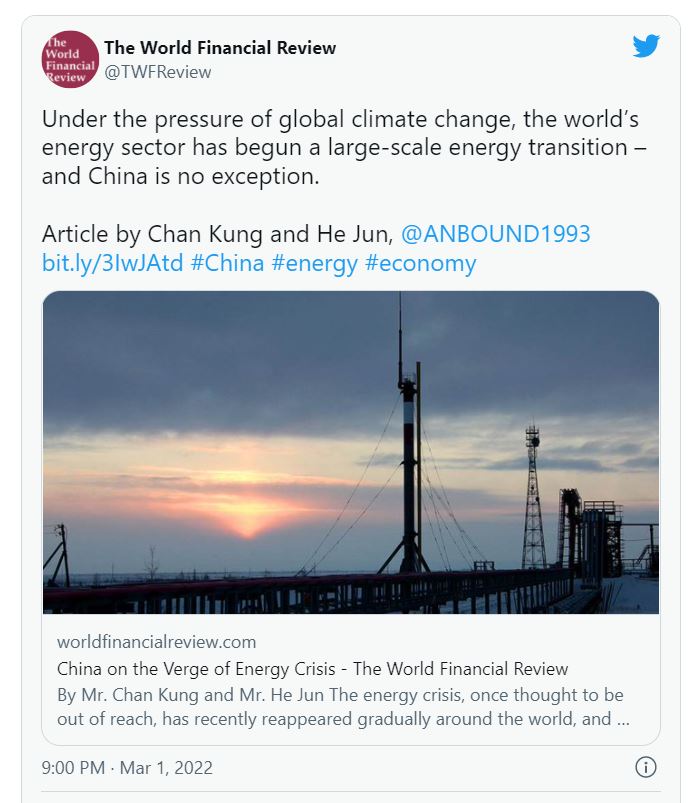
Task: Open the sunset oil rig preview image
Action: [x=351, y=452]
